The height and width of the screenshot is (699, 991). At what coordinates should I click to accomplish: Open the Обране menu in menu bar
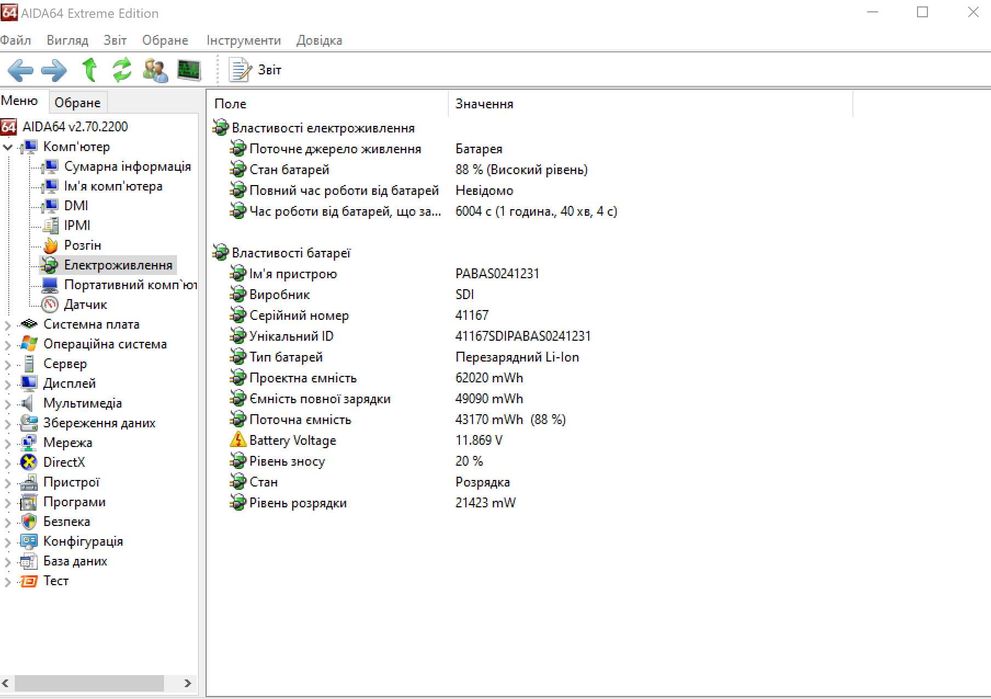tap(165, 40)
